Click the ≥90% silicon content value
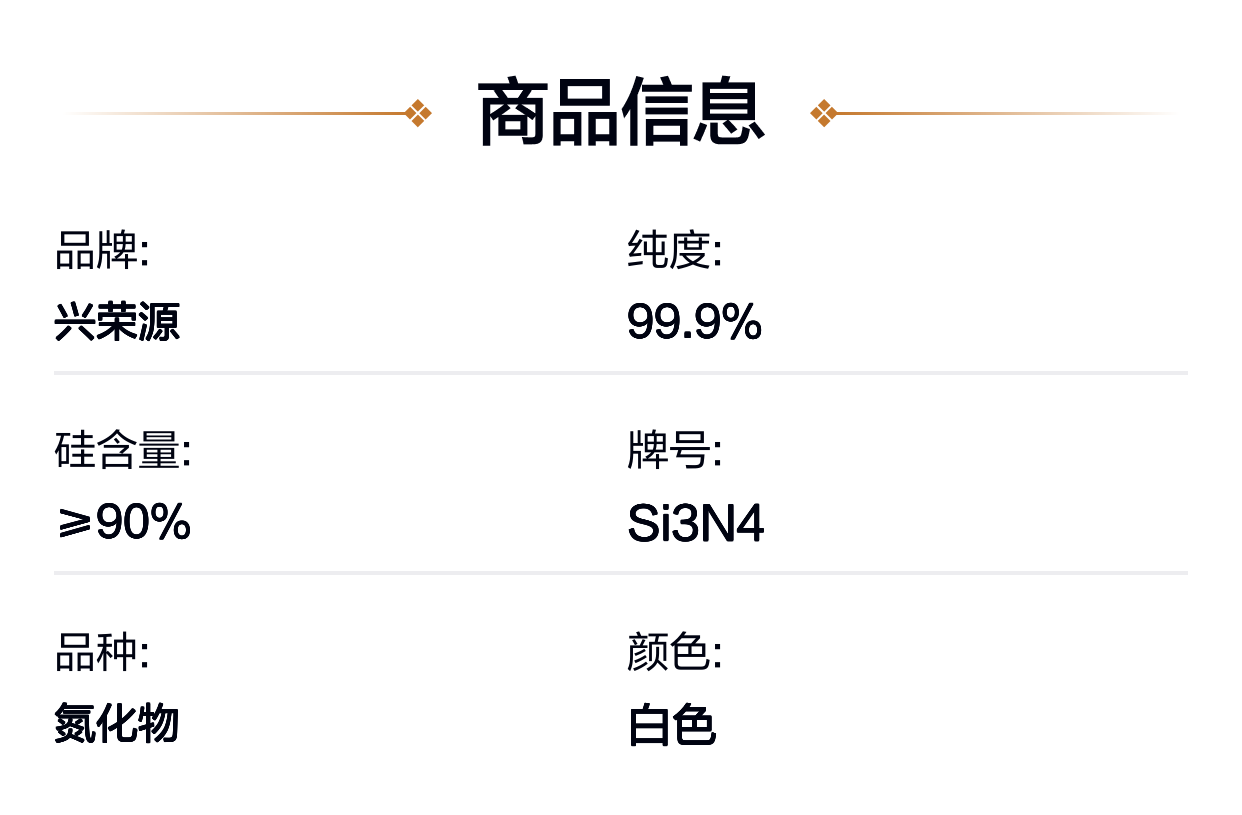 (x=123, y=523)
